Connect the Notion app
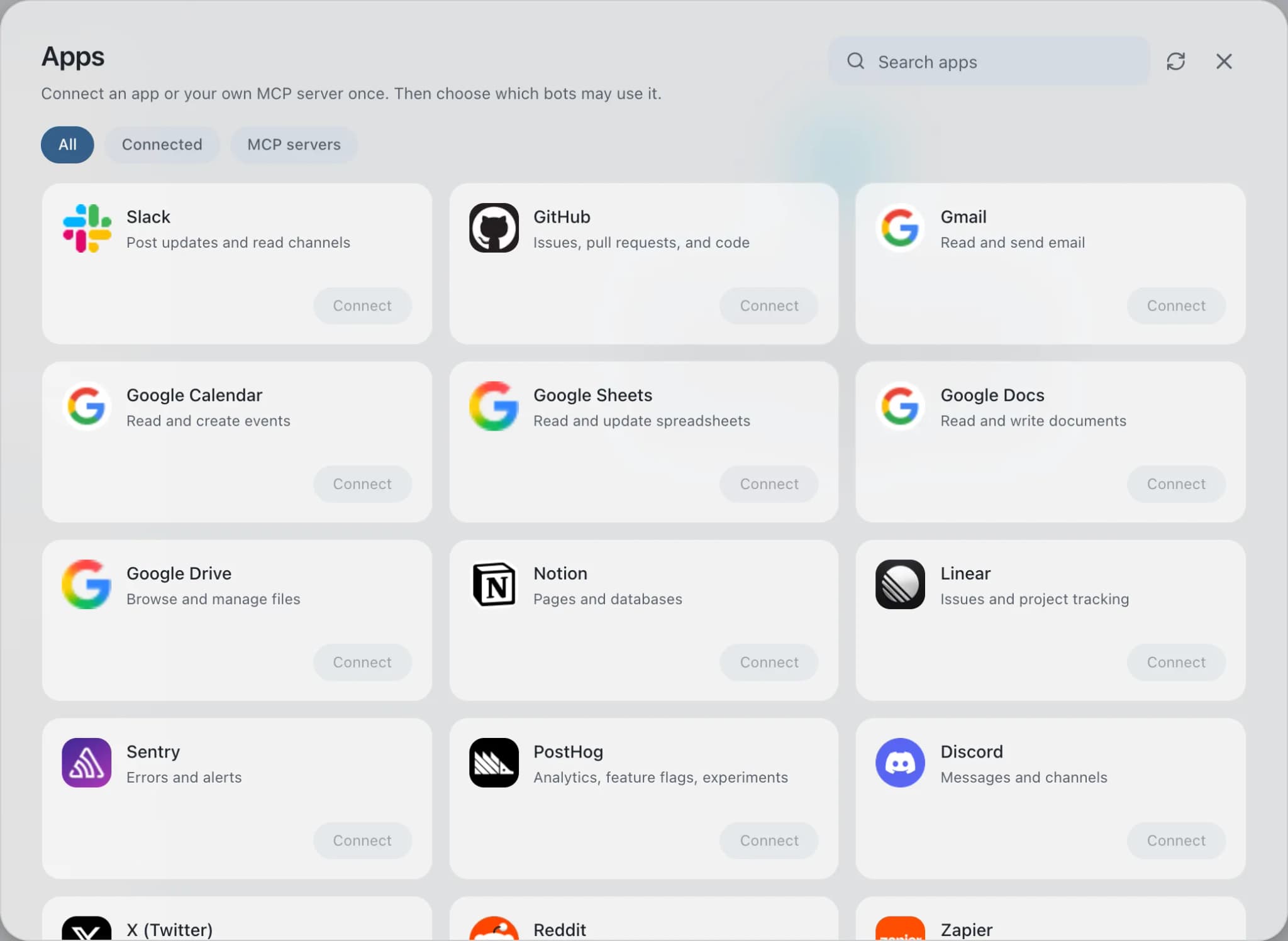This screenshot has height=941, width=1288. [x=769, y=662]
